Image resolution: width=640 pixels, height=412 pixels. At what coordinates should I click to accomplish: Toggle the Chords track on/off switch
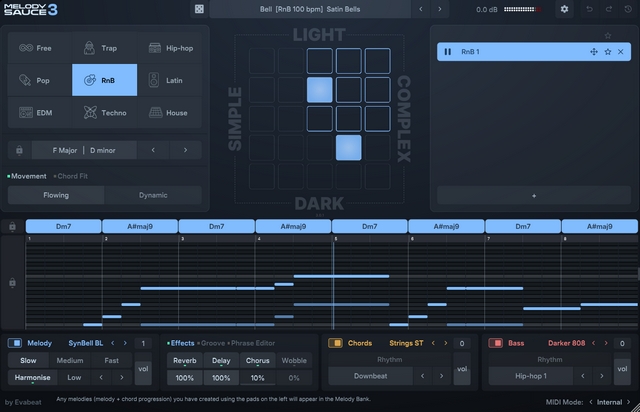pos(335,343)
